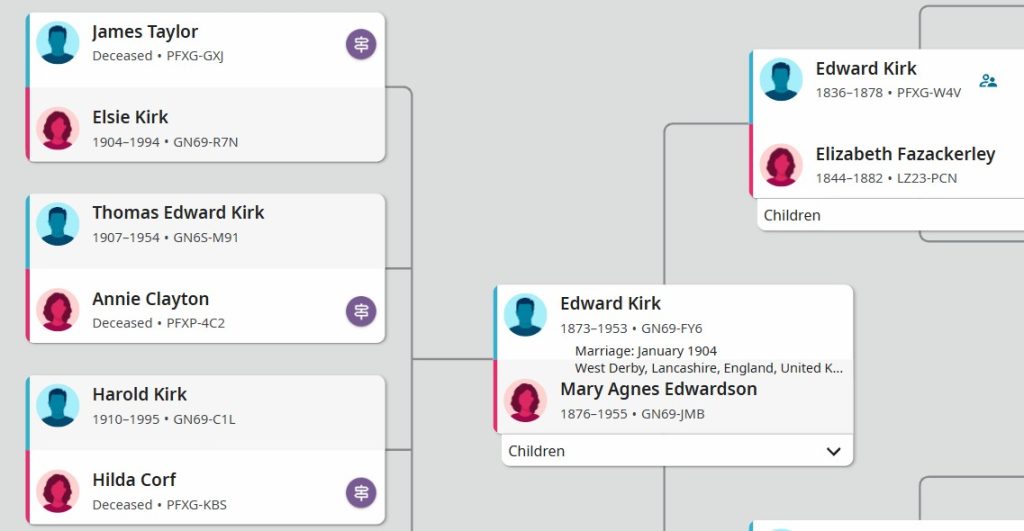Click the people icon next to Edward Kirk 1836–1878
This screenshot has width=1024, height=531.
point(988,81)
